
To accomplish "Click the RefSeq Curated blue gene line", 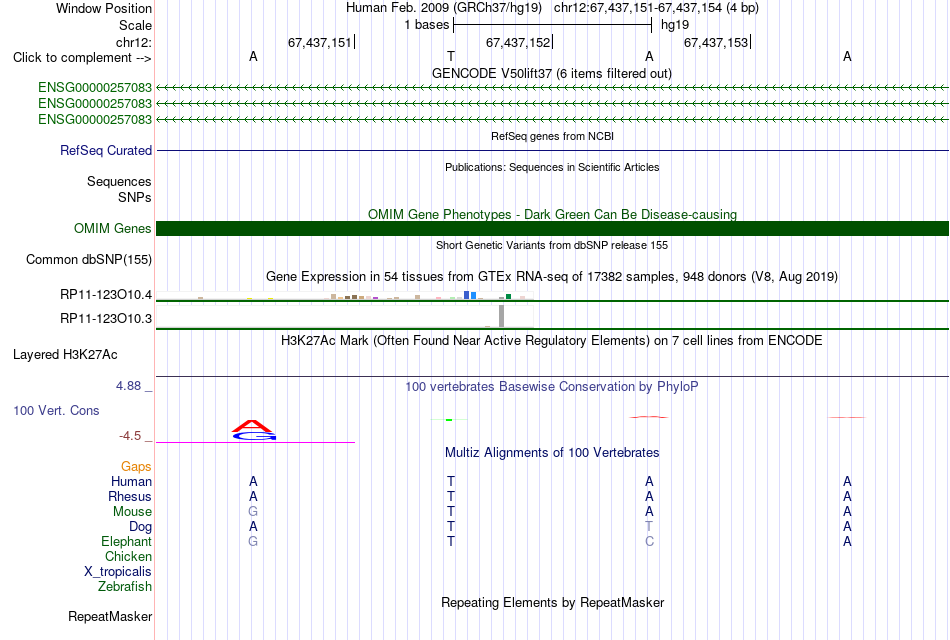I will tap(552, 150).
